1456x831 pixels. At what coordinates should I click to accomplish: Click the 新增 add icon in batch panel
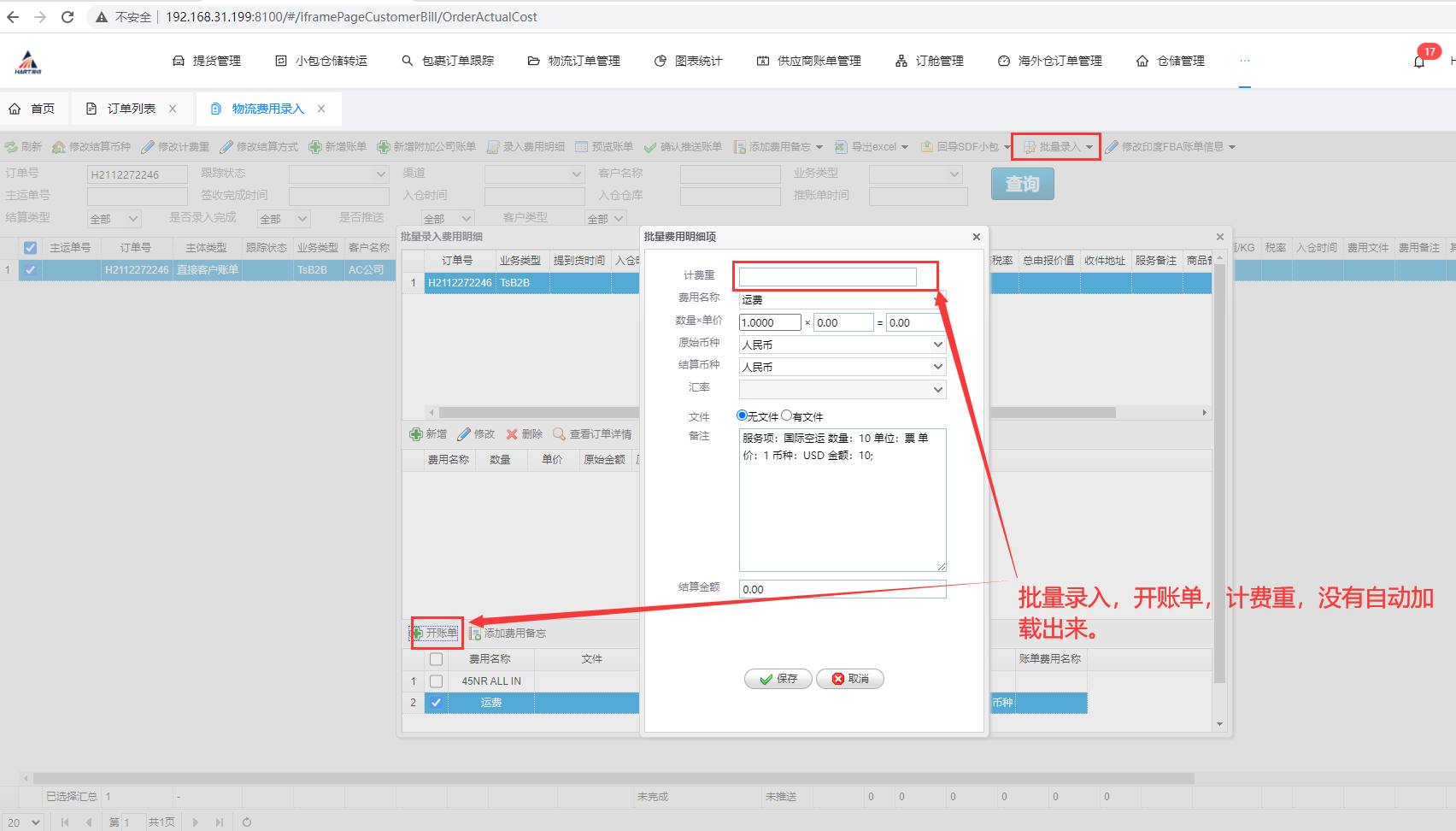(x=416, y=434)
